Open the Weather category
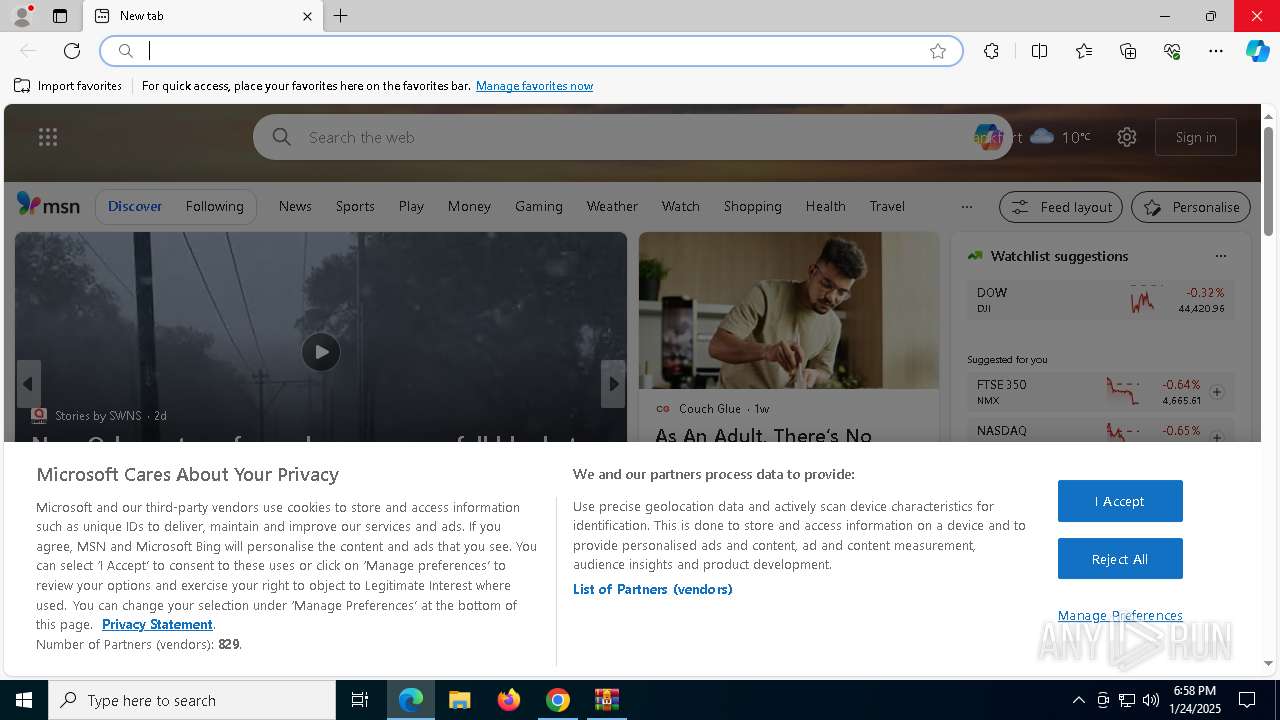 click(x=612, y=206)
